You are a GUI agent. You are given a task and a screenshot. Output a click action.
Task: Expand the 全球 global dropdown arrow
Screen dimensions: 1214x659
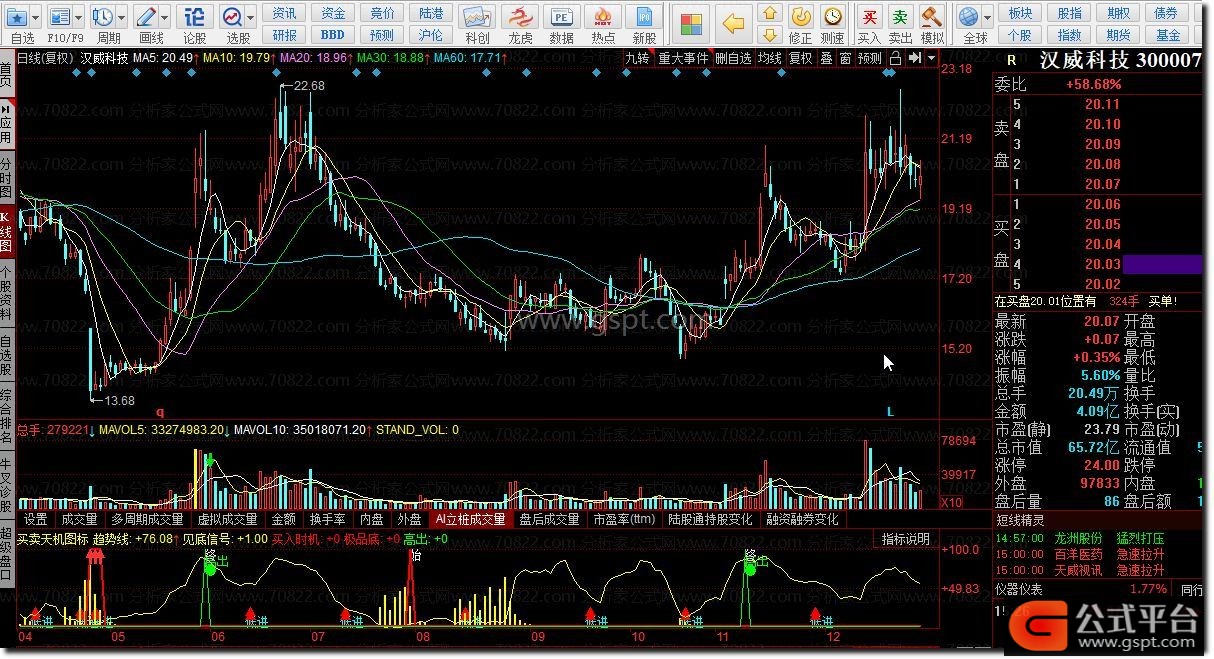[987, 17]
